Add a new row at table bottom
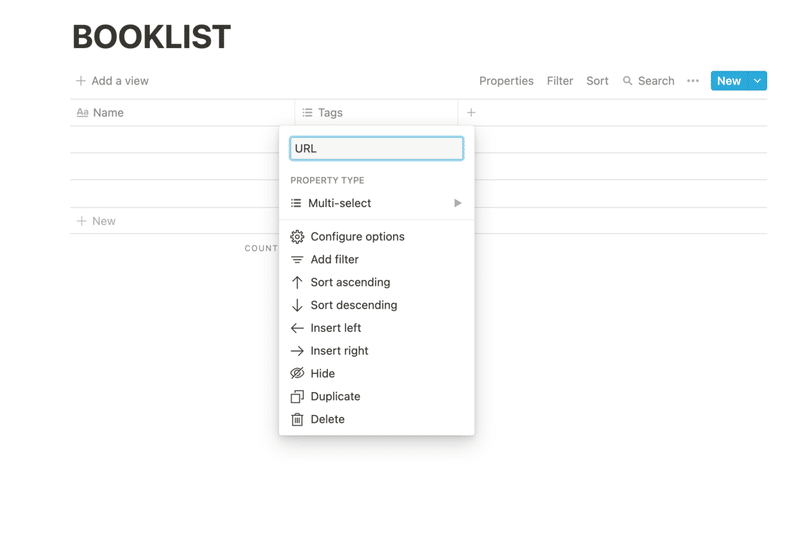 (x=97, y=221)
